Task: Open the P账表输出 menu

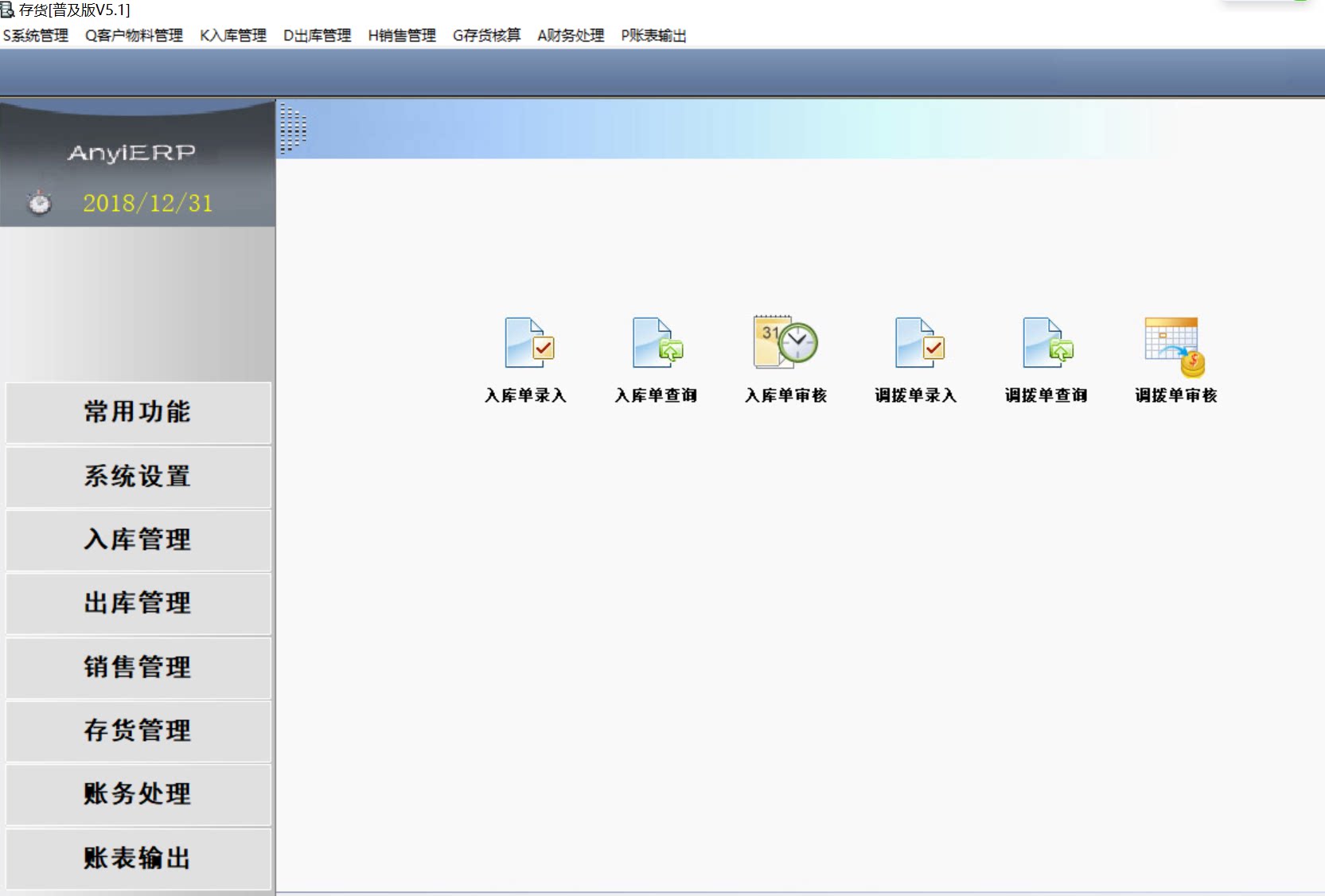Action: (653, 36)
